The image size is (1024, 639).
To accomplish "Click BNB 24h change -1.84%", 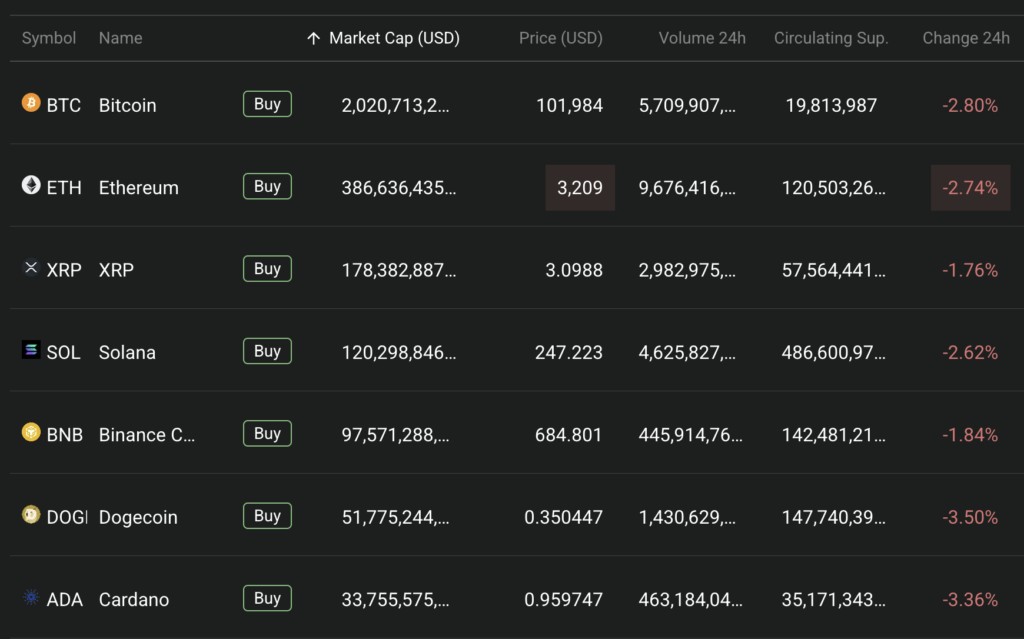I will 970,434.
